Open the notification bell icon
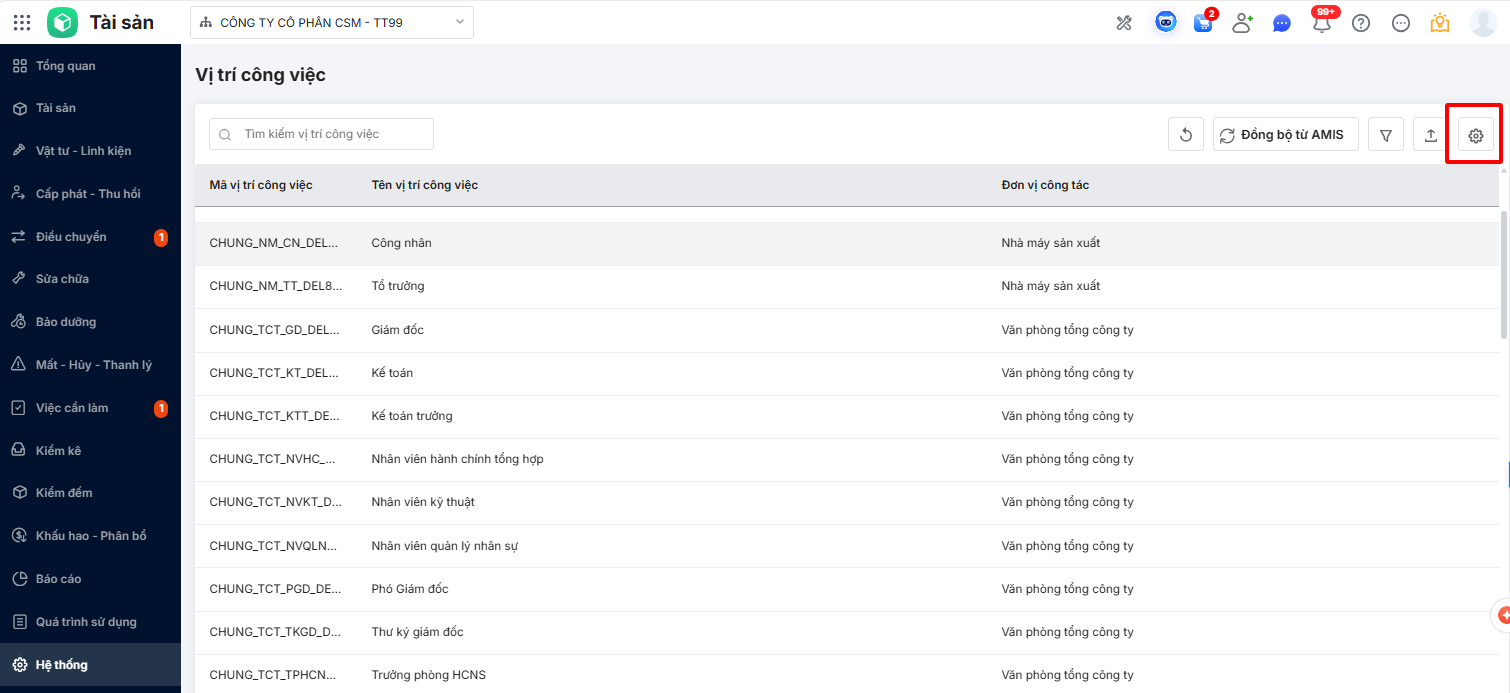 (1322, 23)
